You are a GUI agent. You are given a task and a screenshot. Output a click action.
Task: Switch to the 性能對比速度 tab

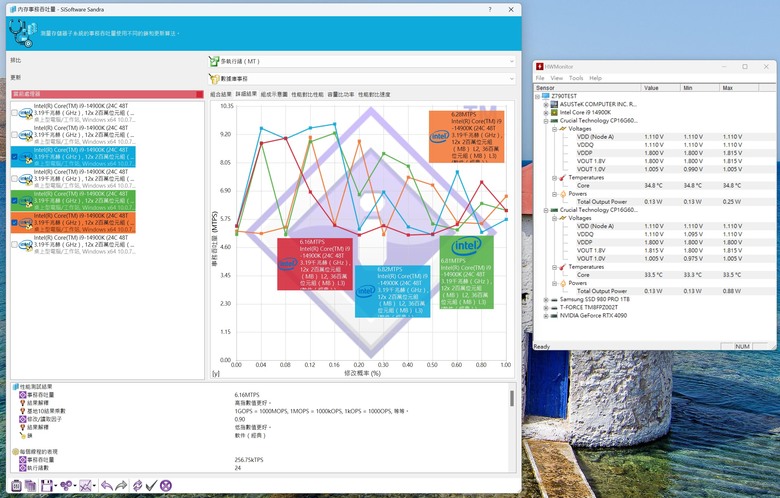(374, 94)
